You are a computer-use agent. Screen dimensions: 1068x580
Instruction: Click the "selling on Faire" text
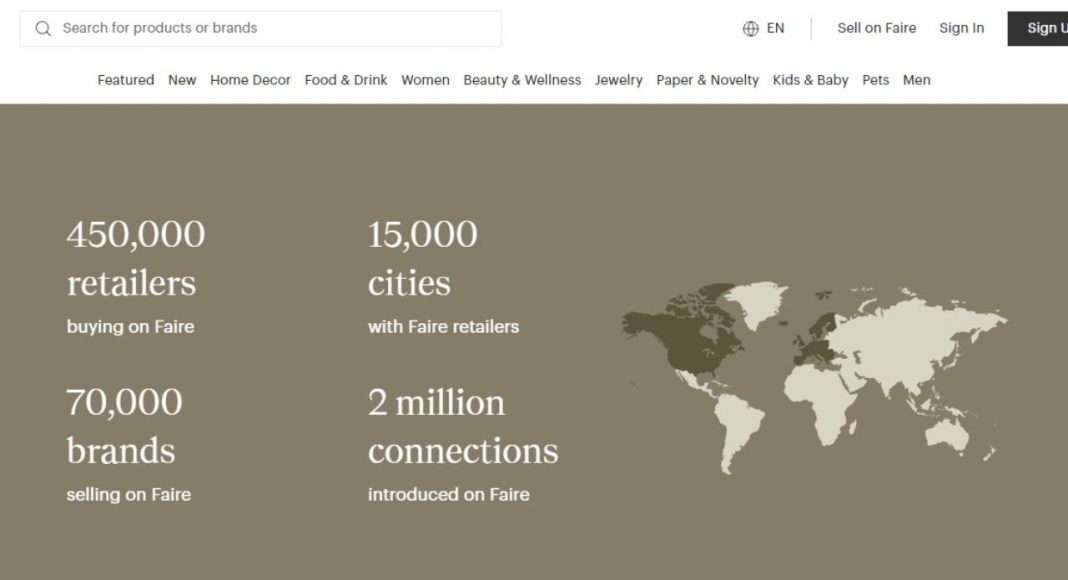[129, 494]
